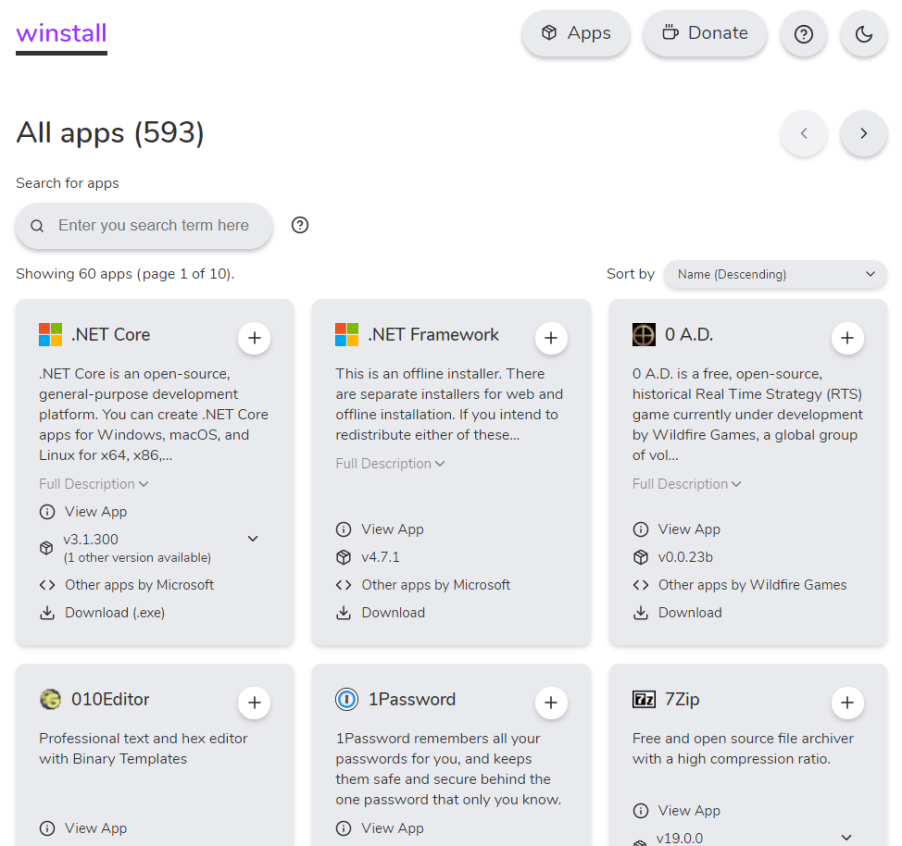
Task: Click the .NET Core title
Action: 110,335
